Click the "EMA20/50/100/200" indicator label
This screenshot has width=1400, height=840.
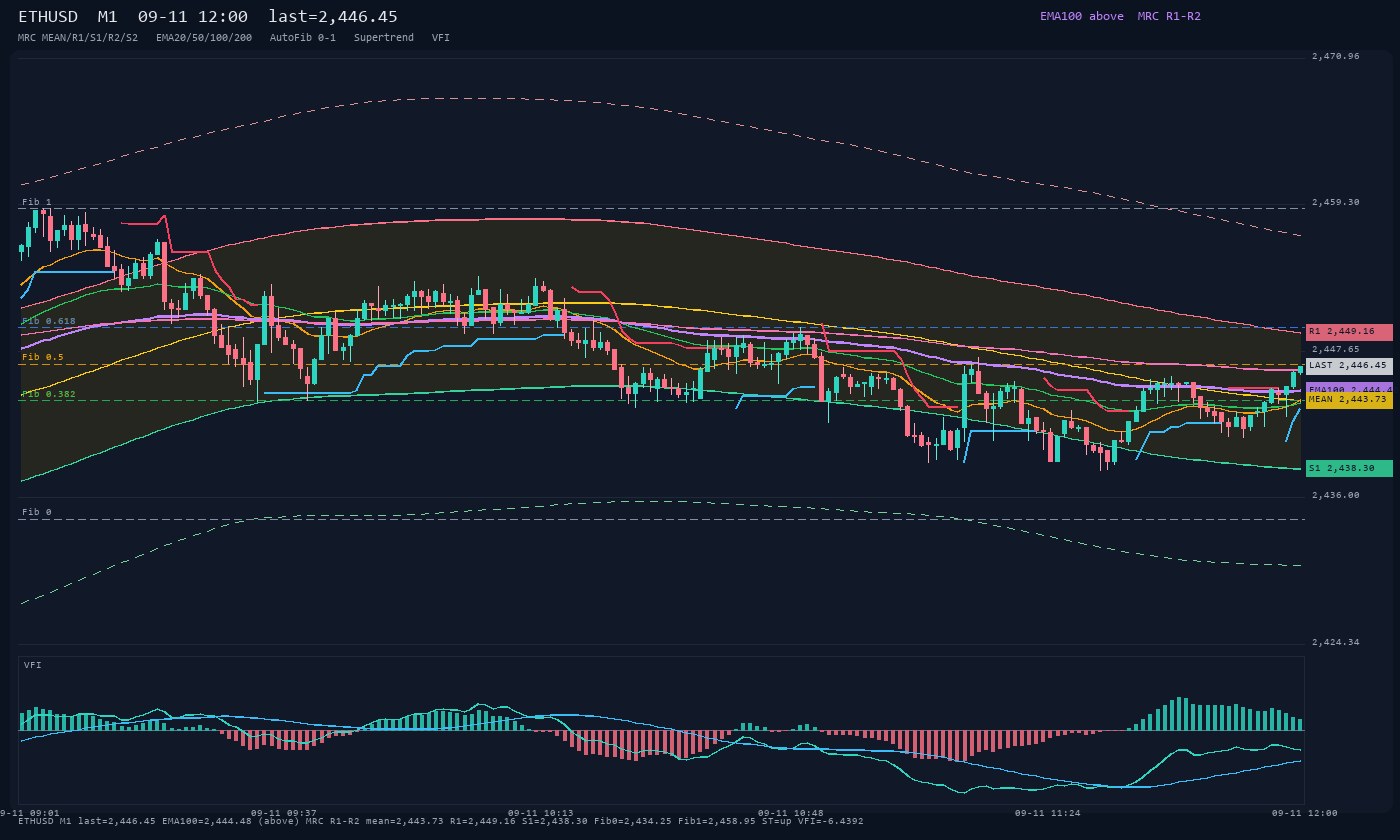[204, 38]
